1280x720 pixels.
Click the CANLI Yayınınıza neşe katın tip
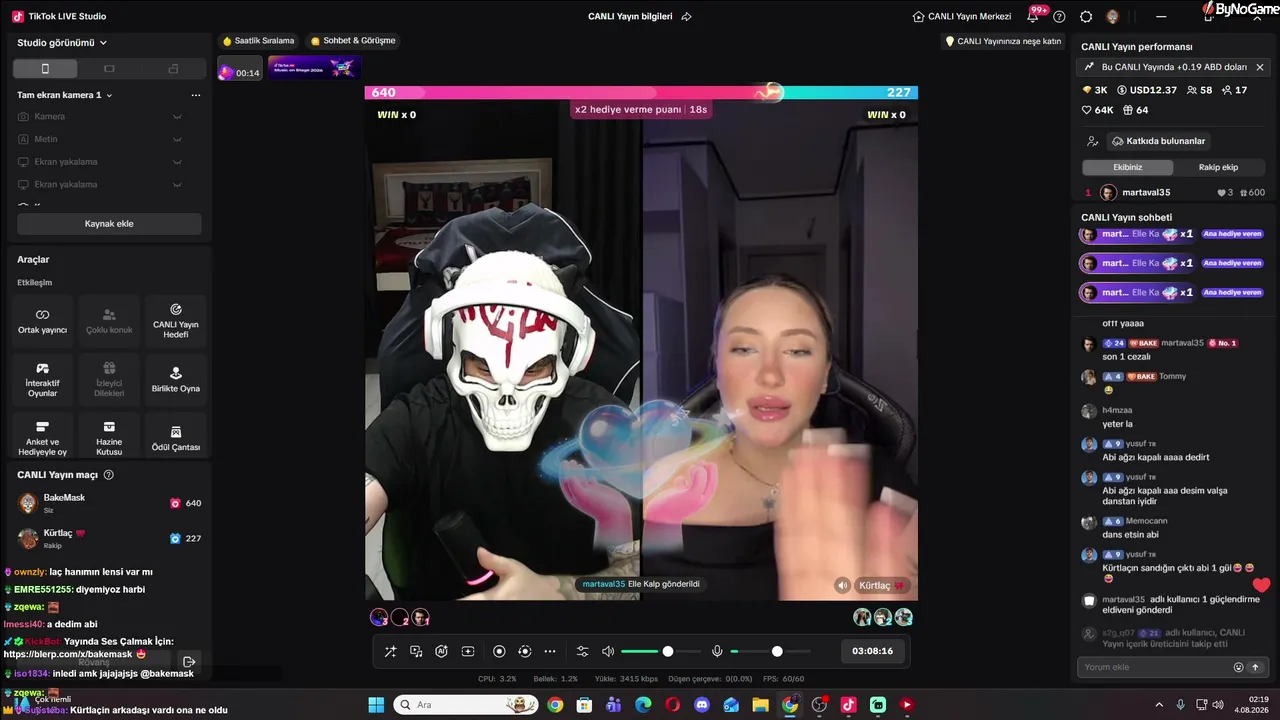point(1003,41)
